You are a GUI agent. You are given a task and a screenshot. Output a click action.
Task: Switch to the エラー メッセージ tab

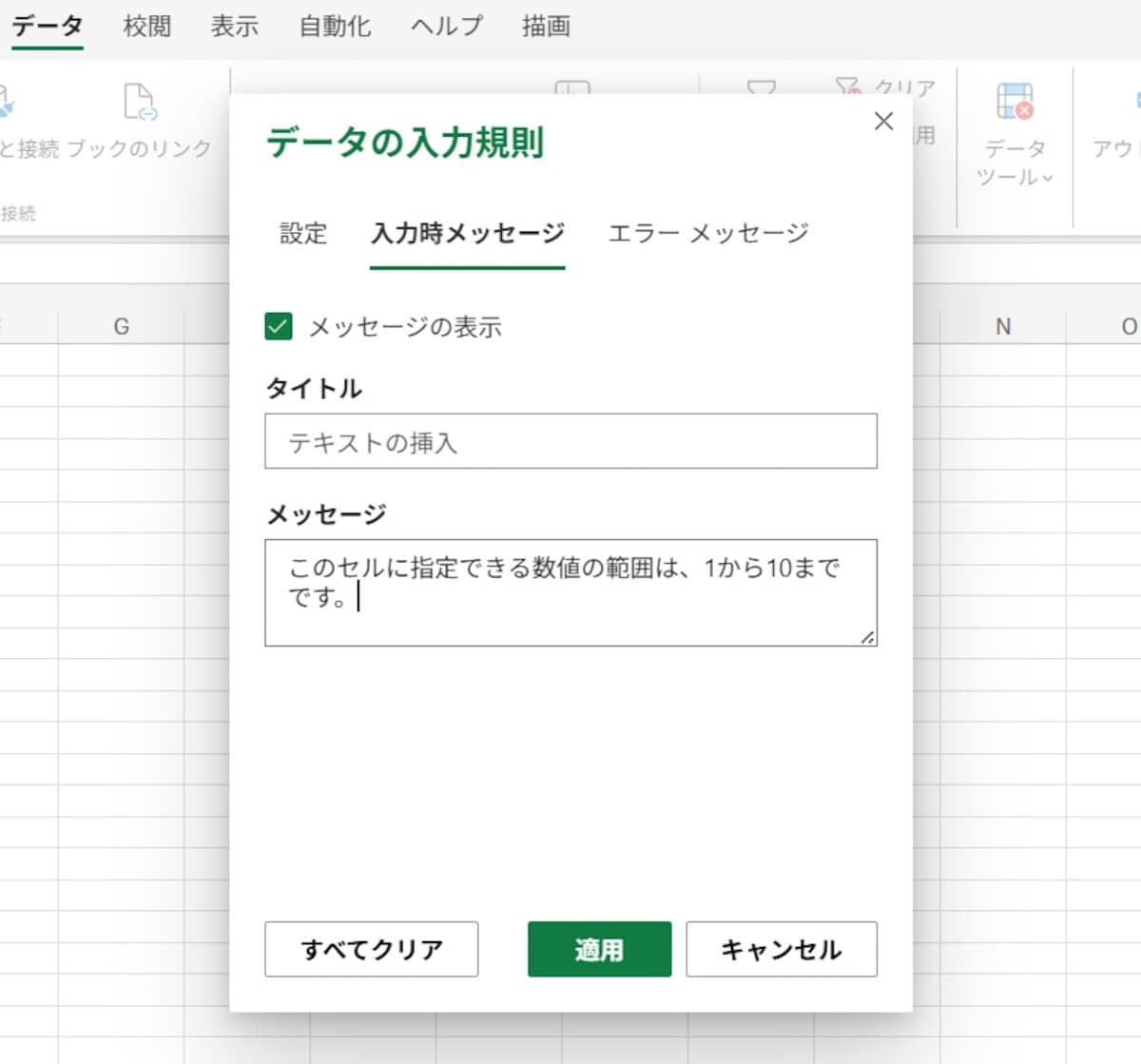tap(707, 233)
